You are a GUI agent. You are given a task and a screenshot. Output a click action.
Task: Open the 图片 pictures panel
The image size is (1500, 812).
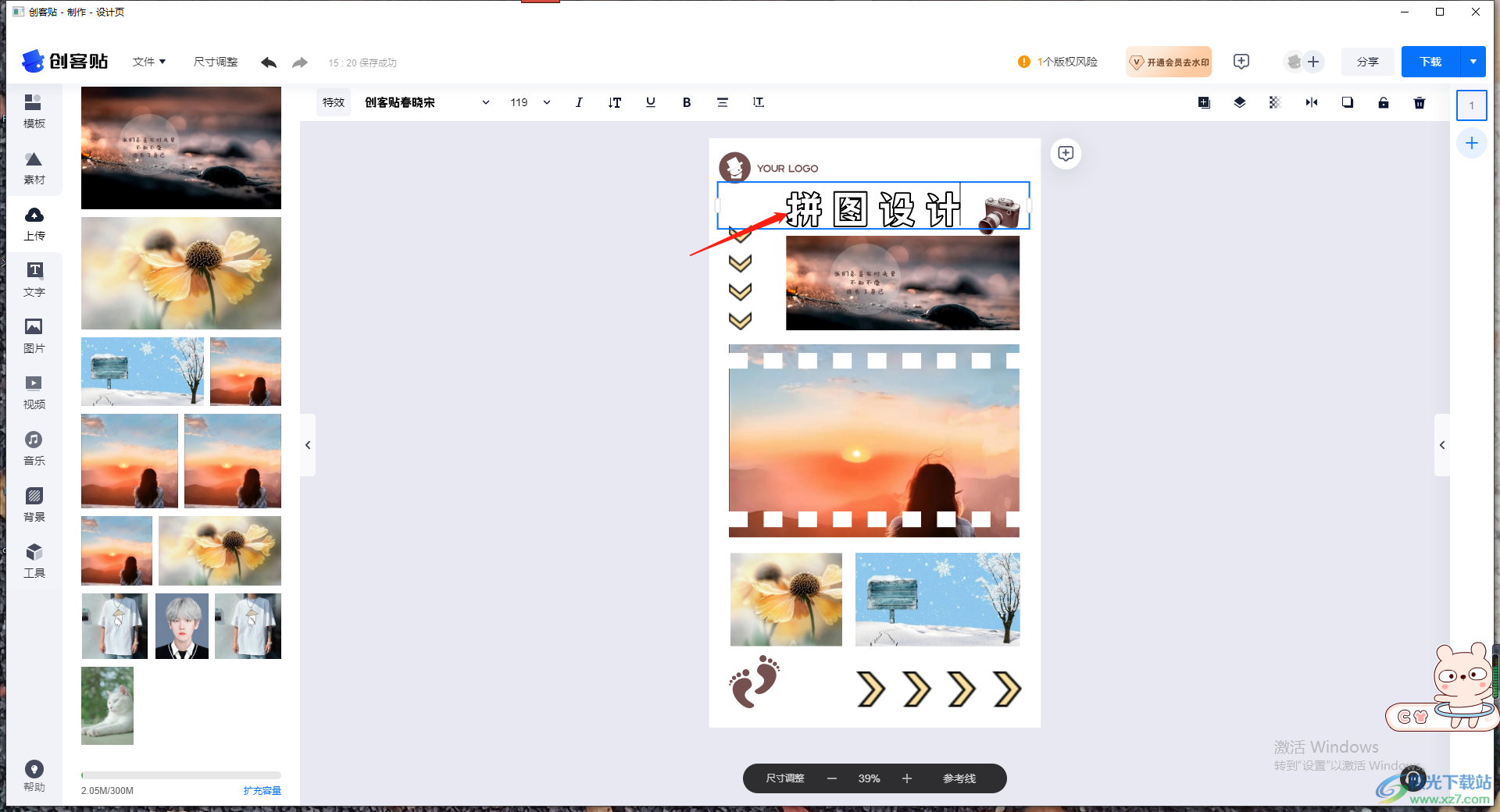pos(34,337)
